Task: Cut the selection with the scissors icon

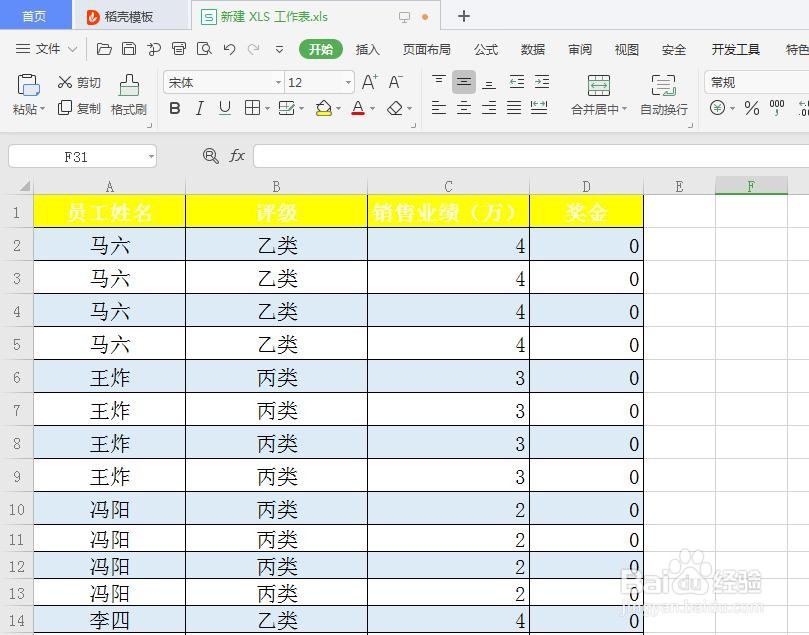Action: [x=63, y=82]
